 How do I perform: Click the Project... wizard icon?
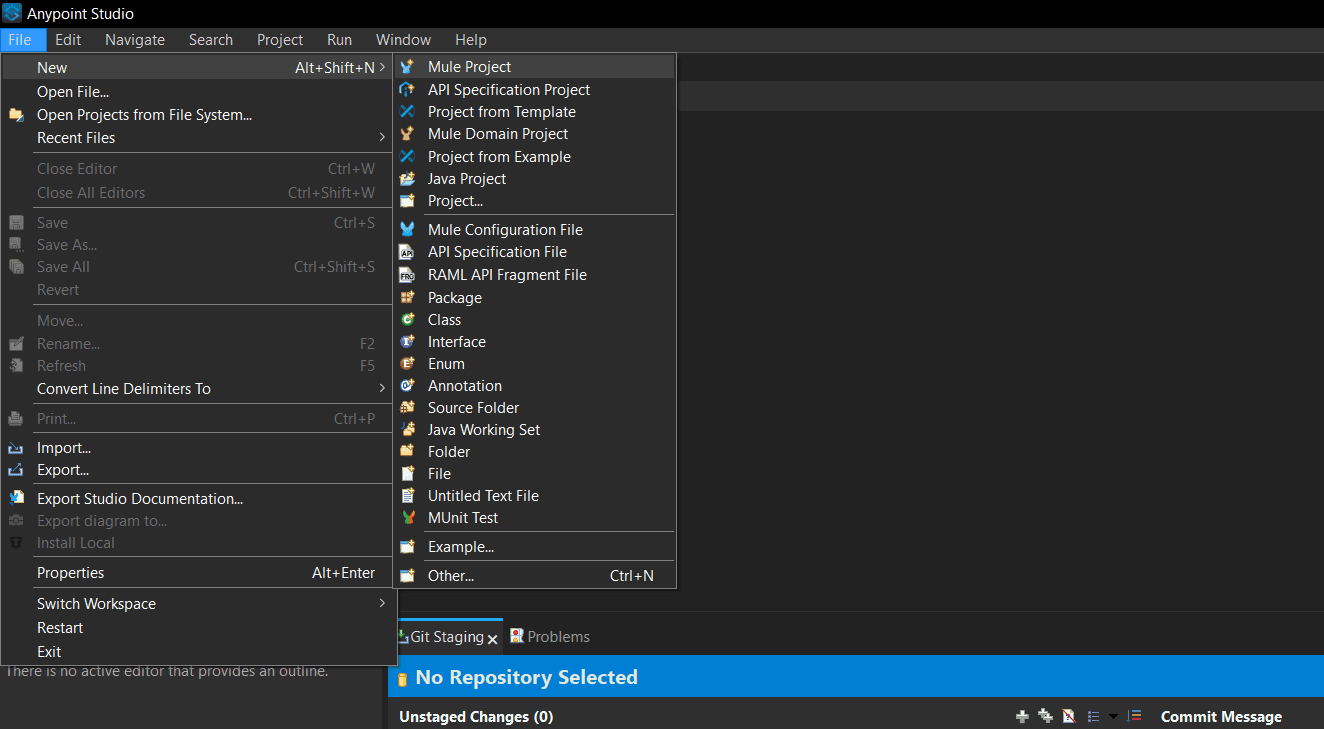(407, 201)
